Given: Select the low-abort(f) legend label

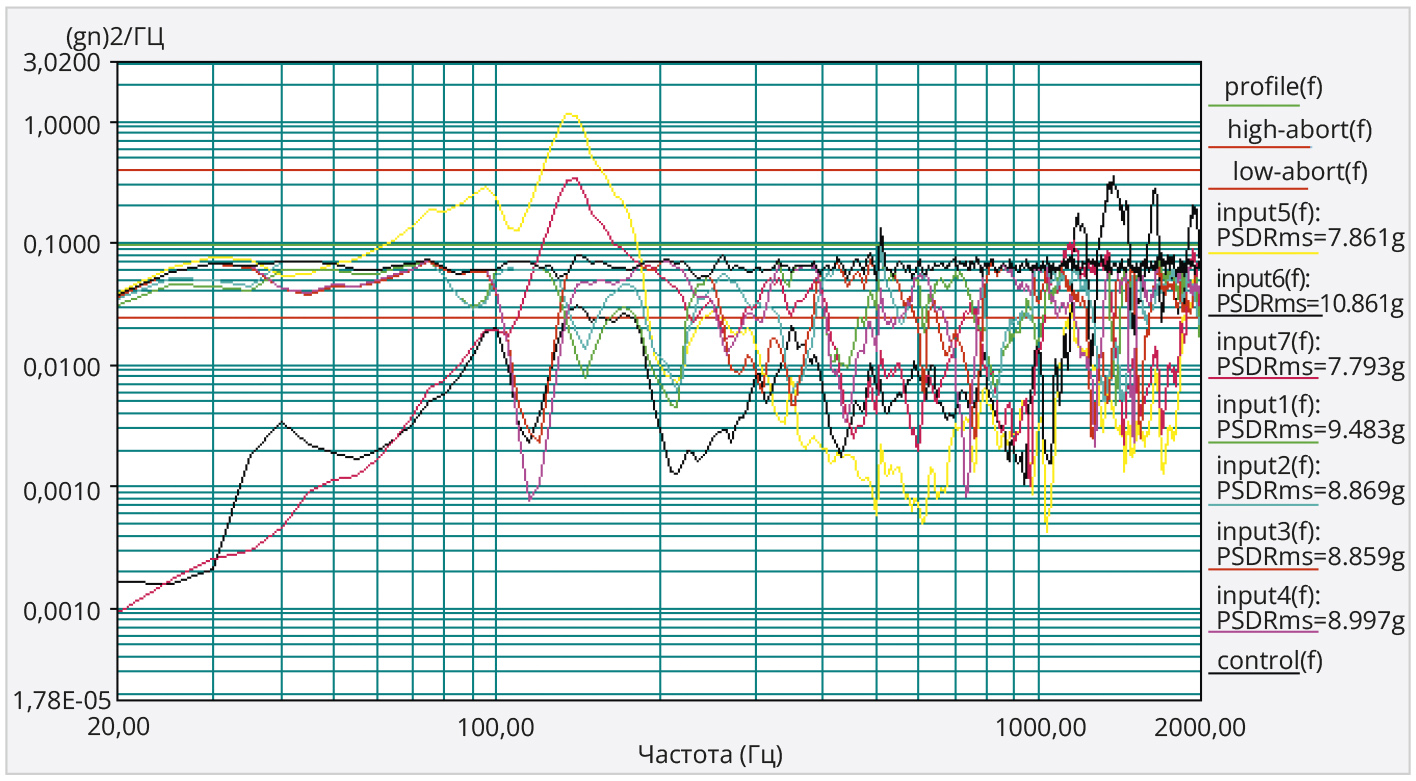Looking at the screenshot, I should tap(1299, 171).
